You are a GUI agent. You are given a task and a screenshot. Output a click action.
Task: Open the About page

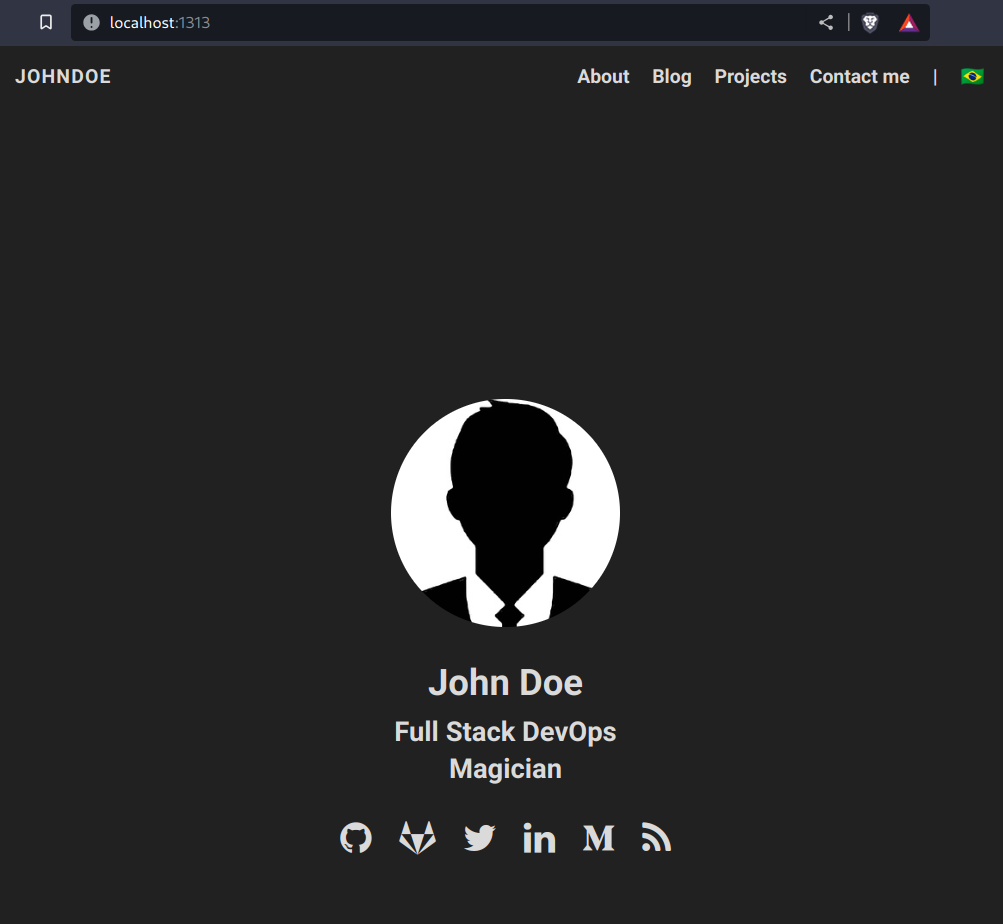[x=603, y=76]
